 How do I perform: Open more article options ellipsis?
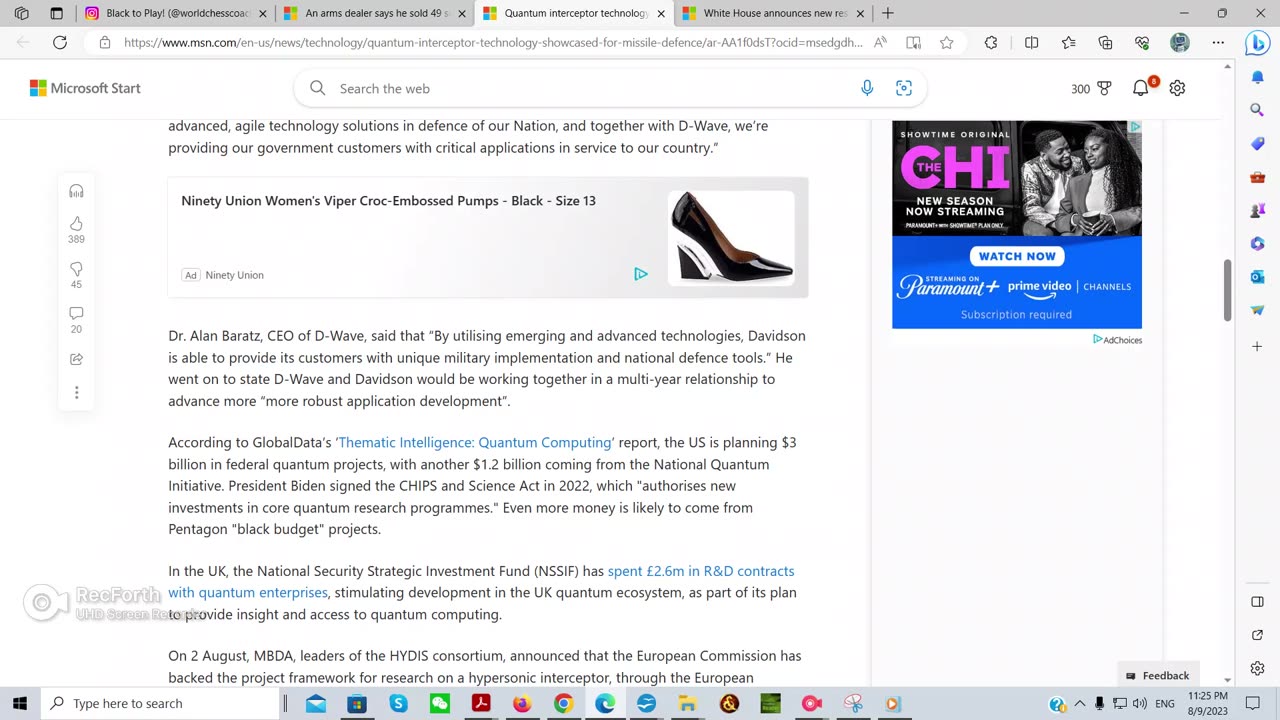pyautogui.click(x=76, y=392)
